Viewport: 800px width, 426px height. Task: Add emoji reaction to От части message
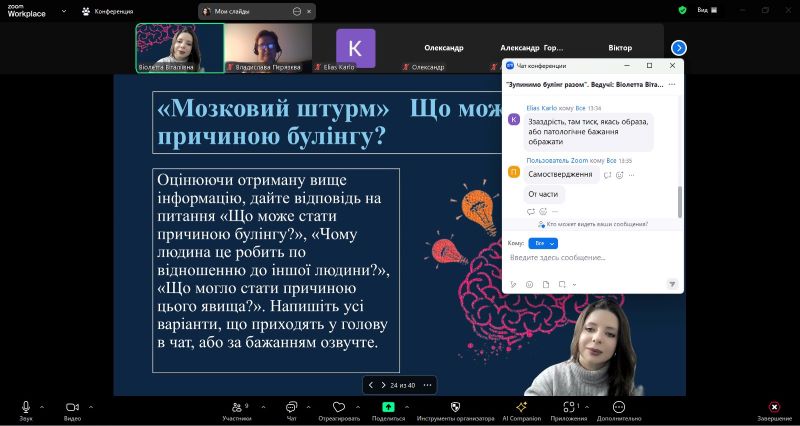(x=543, y=211)
